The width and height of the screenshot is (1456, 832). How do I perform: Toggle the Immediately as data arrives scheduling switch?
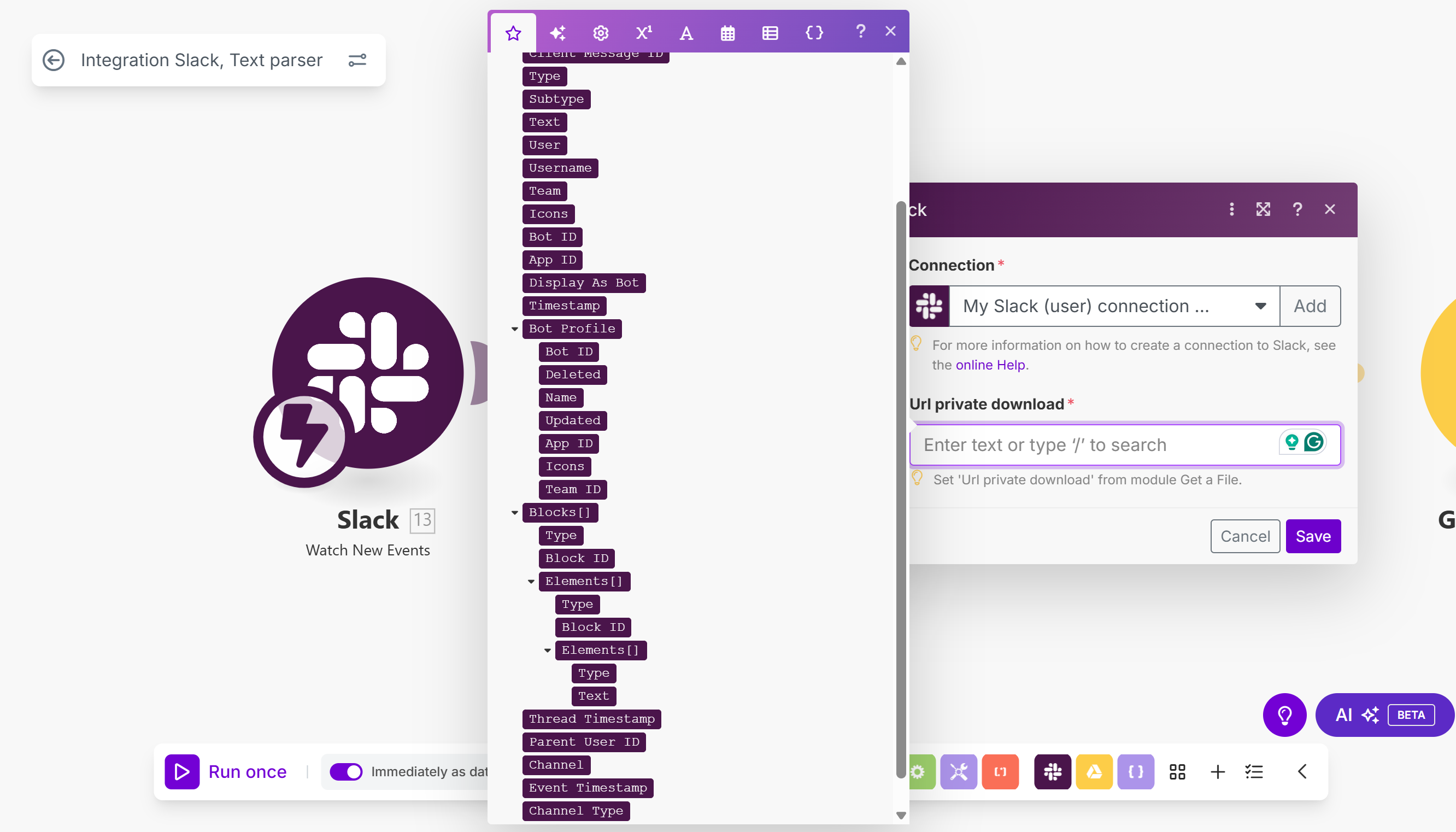pyautogui.click(x=346, y=771)
